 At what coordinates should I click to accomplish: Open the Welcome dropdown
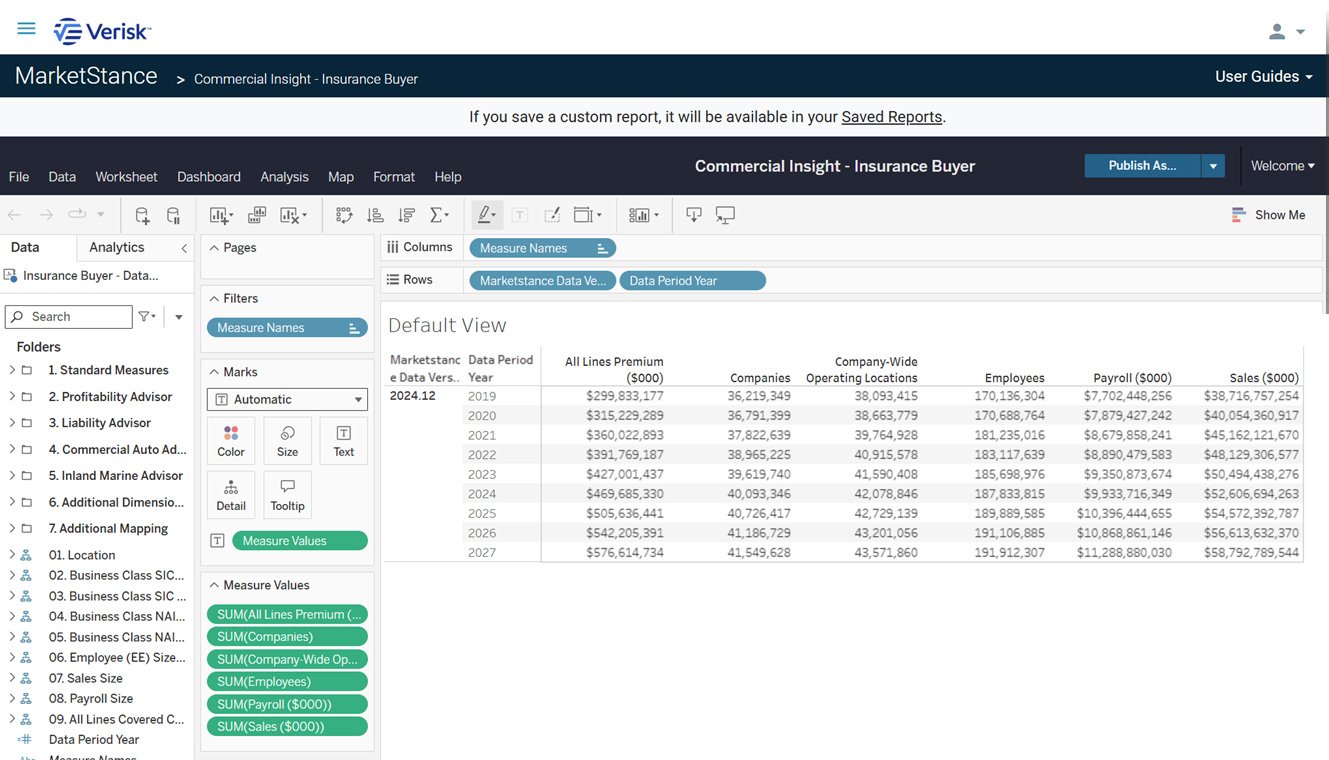pyautogui.click(x=1283, y=166)
